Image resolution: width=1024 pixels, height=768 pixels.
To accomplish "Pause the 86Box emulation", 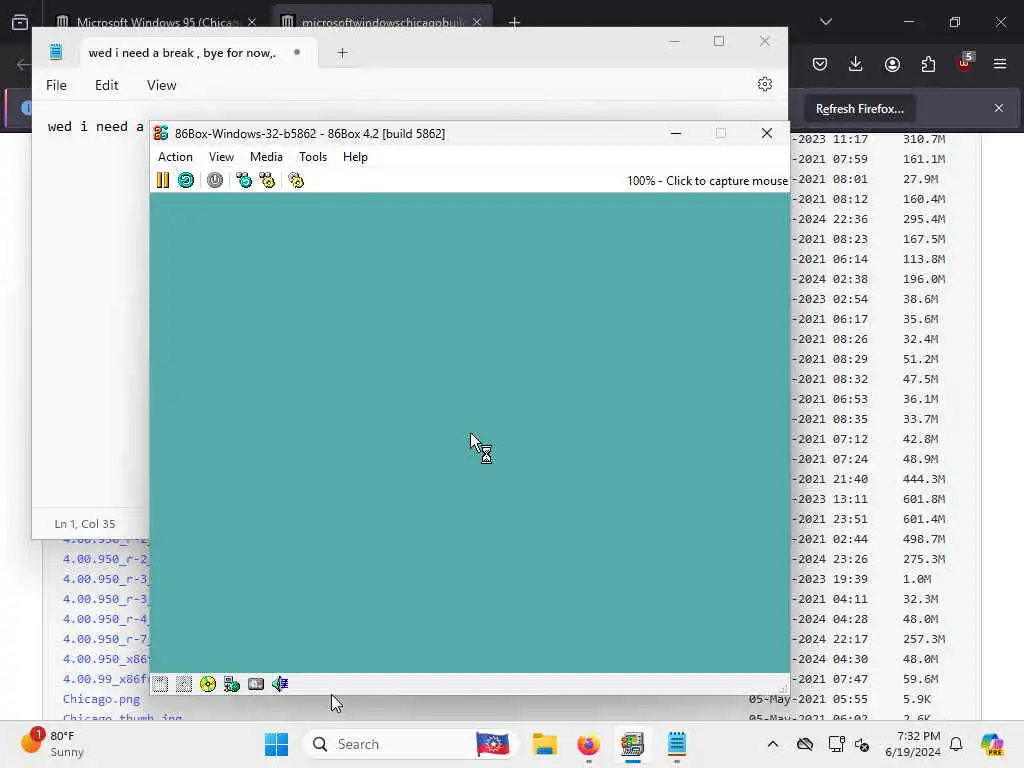I will [163, 180].
